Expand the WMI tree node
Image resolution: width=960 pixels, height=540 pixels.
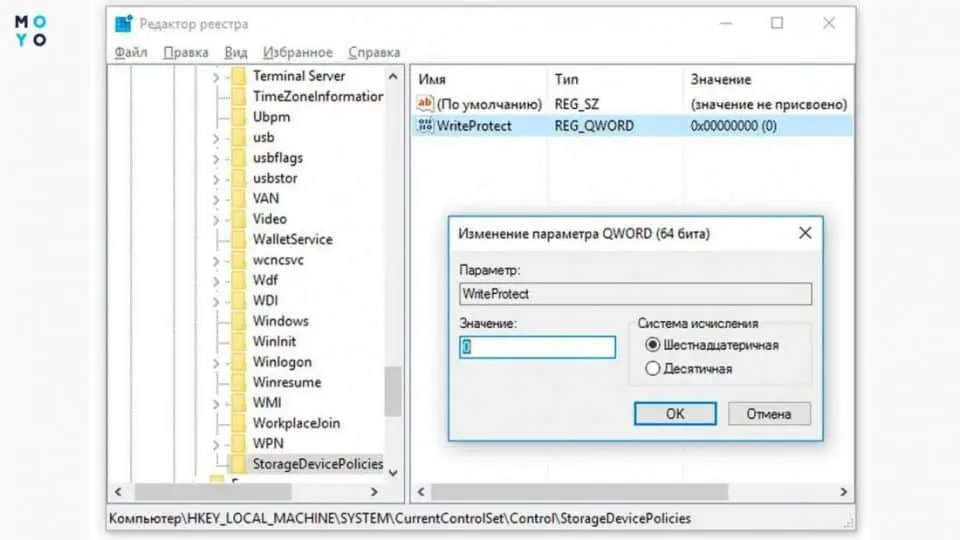click(216, 403)
